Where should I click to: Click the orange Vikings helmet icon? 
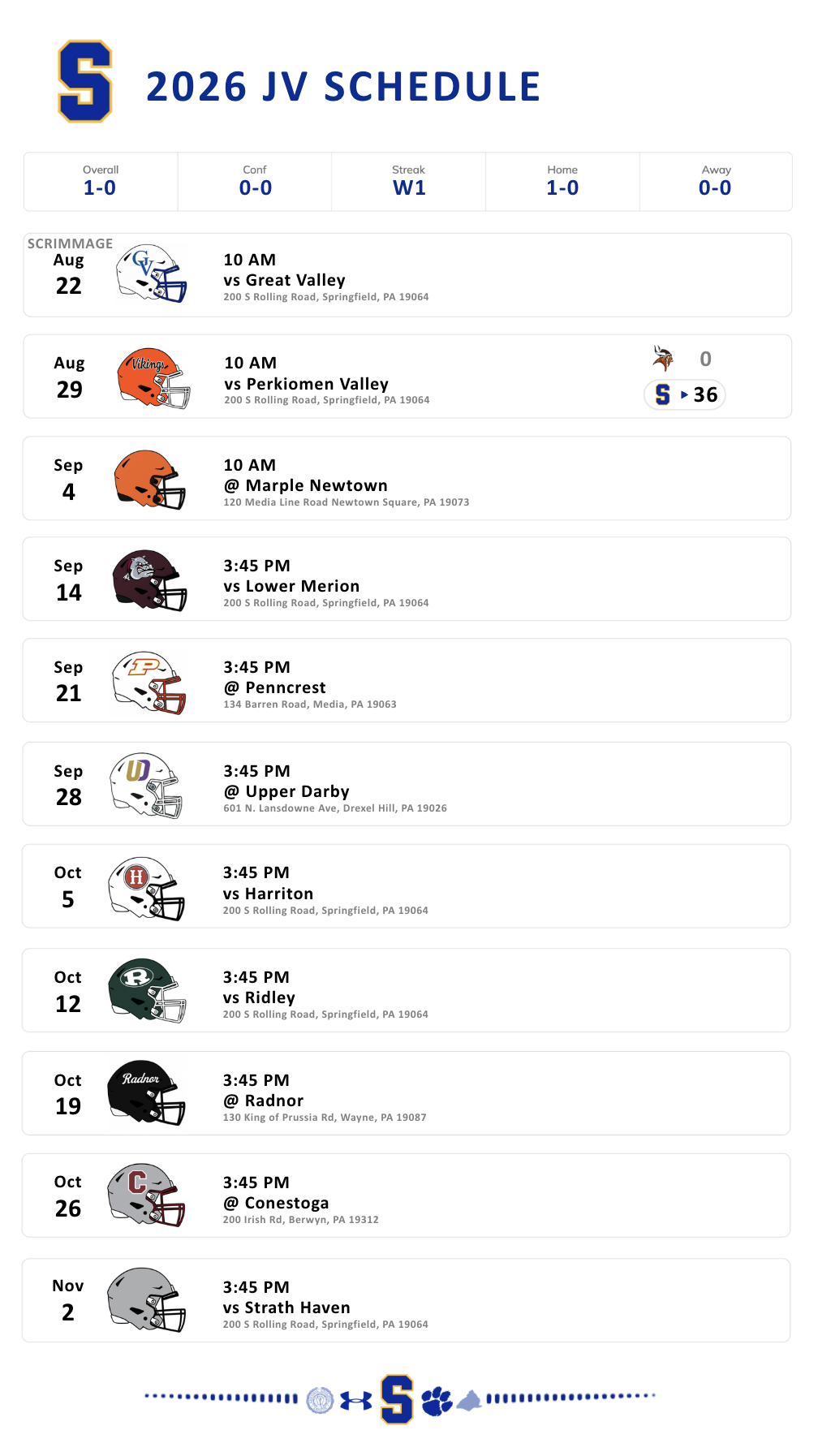point(153,377)
